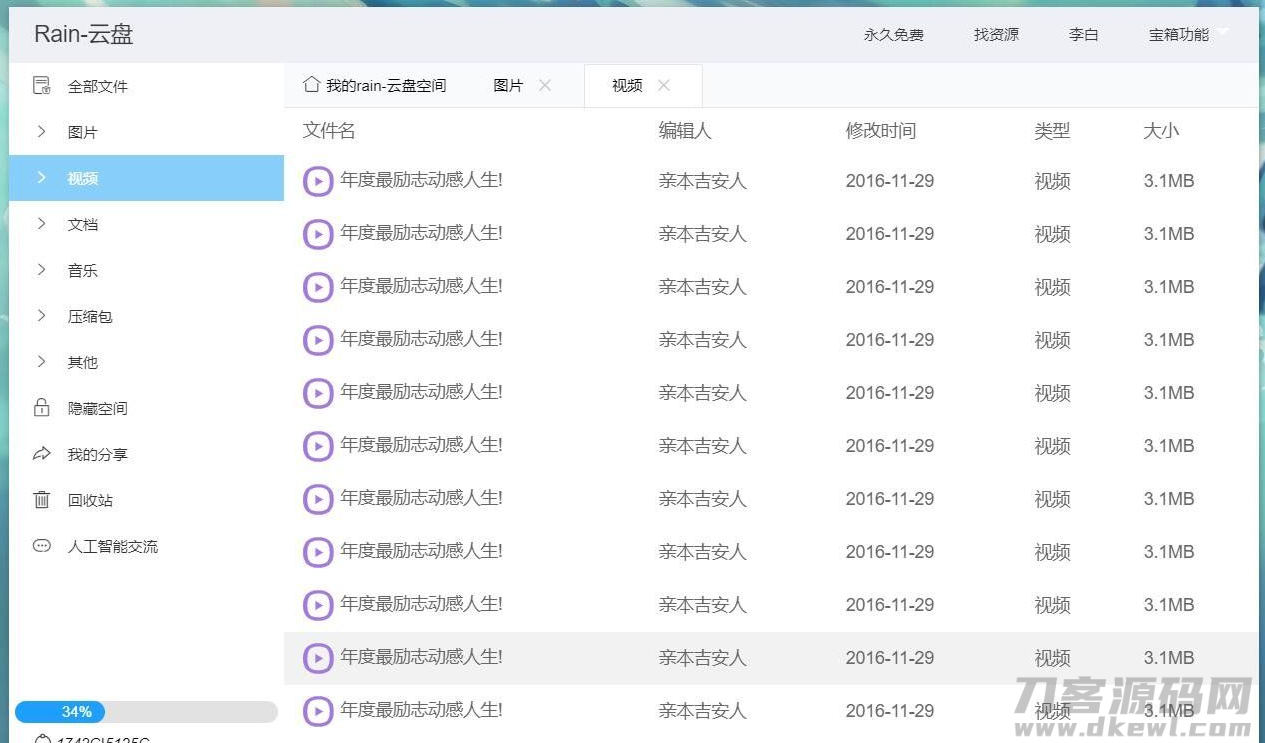Click the 全部文件 sidebar icon
The width and height of the screenshot is (1265, 743).
tap(41, 86)
